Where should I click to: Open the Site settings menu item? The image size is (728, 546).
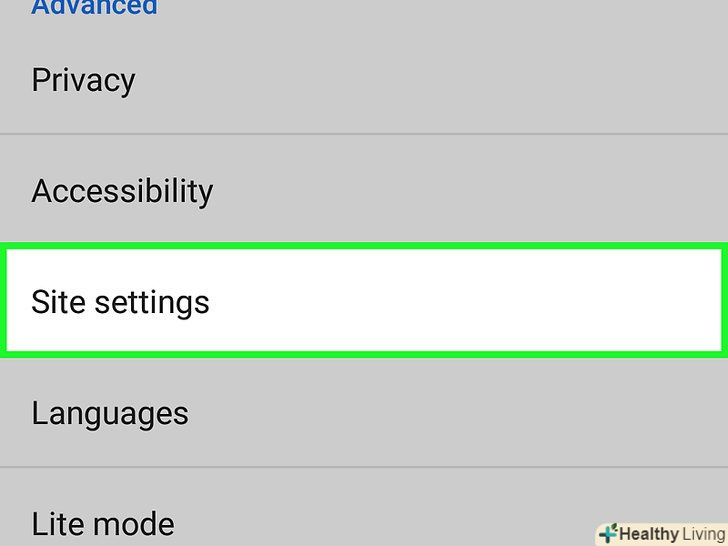click(x=364, y=301)
